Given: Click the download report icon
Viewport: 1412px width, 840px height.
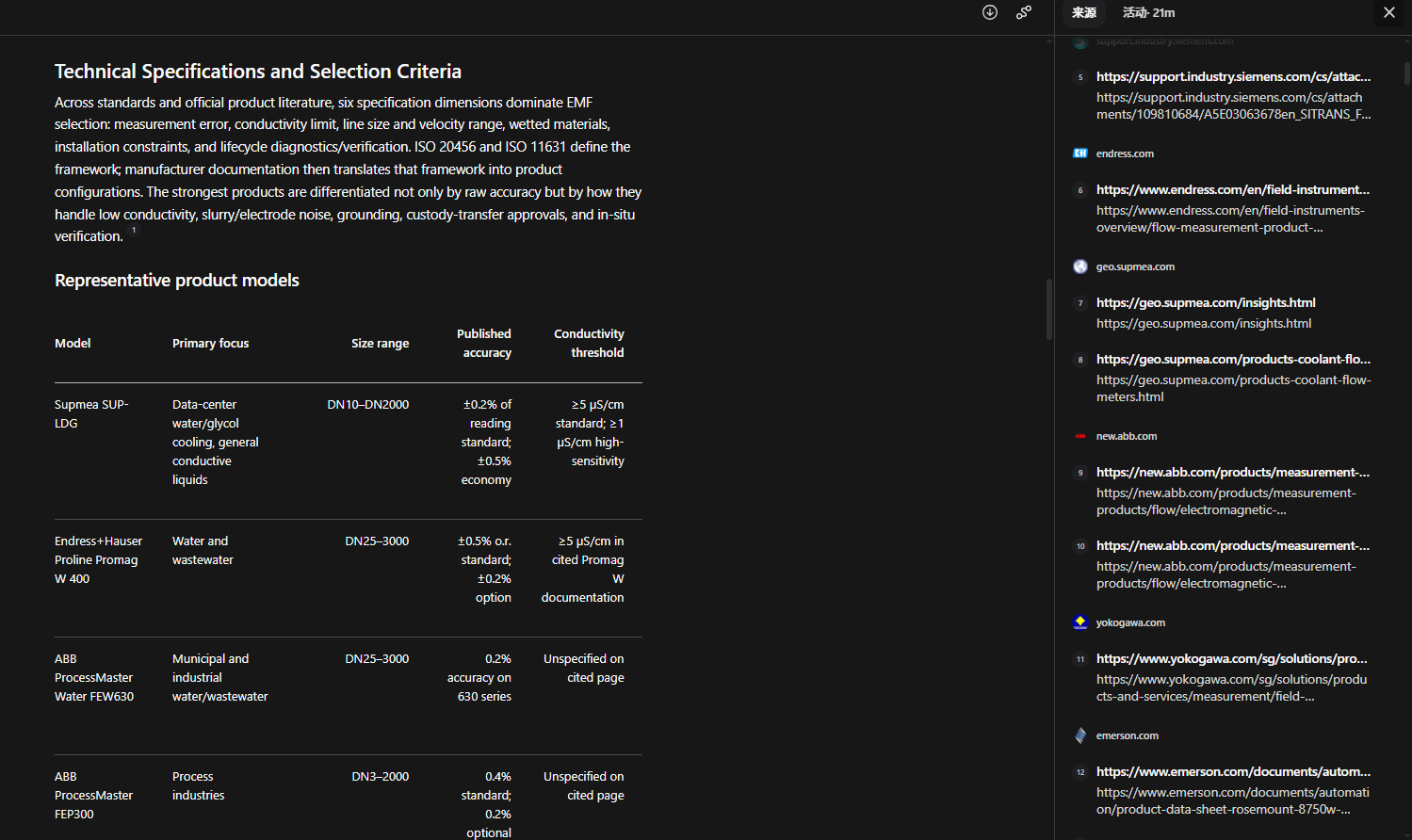Looking at the screenshot, I should pyautogui.click(x=990, y=12).
